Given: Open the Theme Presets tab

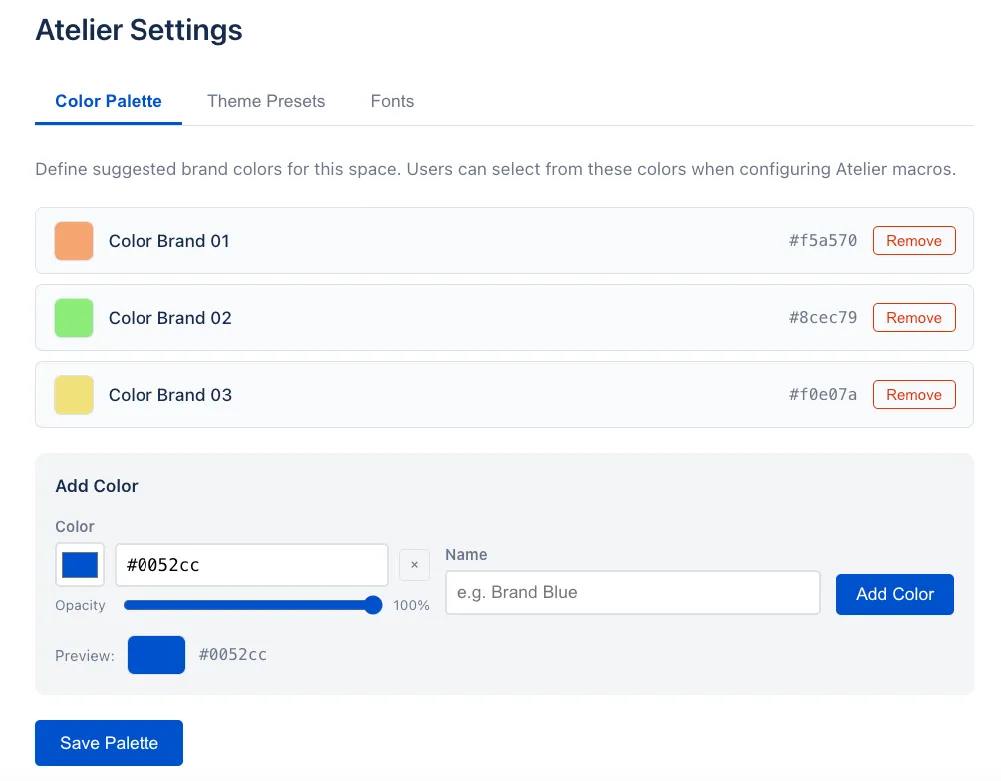Looking at the screenshot, I should click(266, 101).
